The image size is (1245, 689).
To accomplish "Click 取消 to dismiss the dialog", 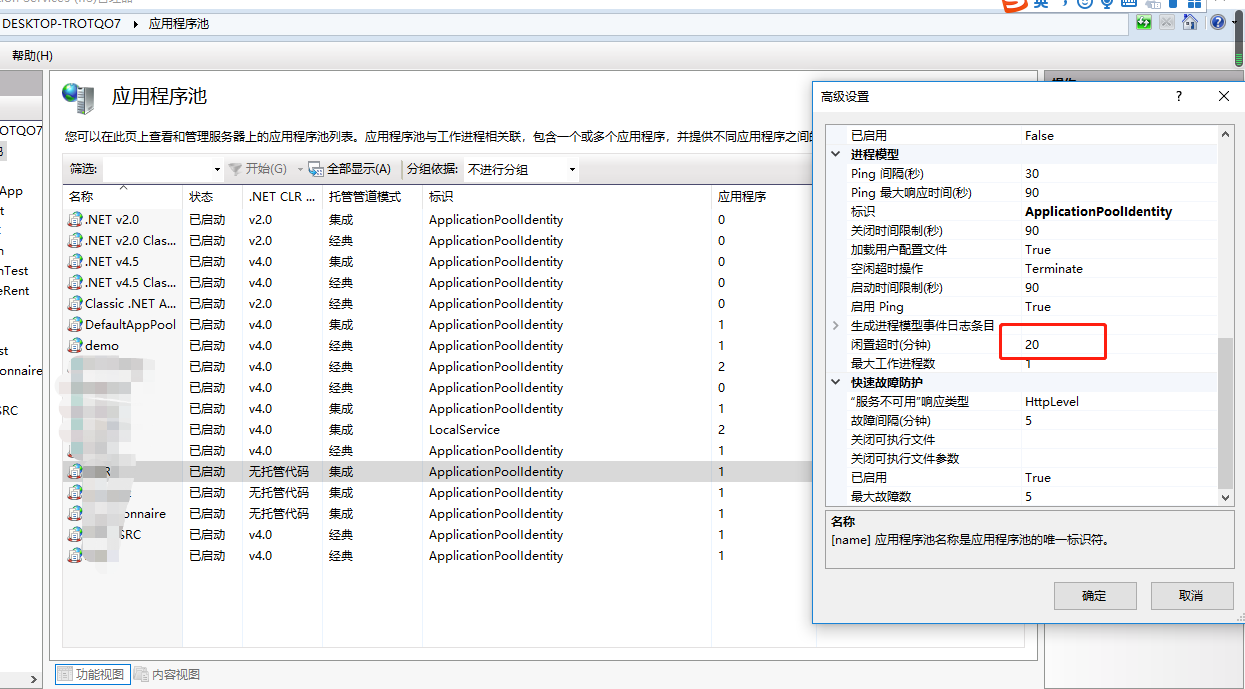I will (1192, 595).
